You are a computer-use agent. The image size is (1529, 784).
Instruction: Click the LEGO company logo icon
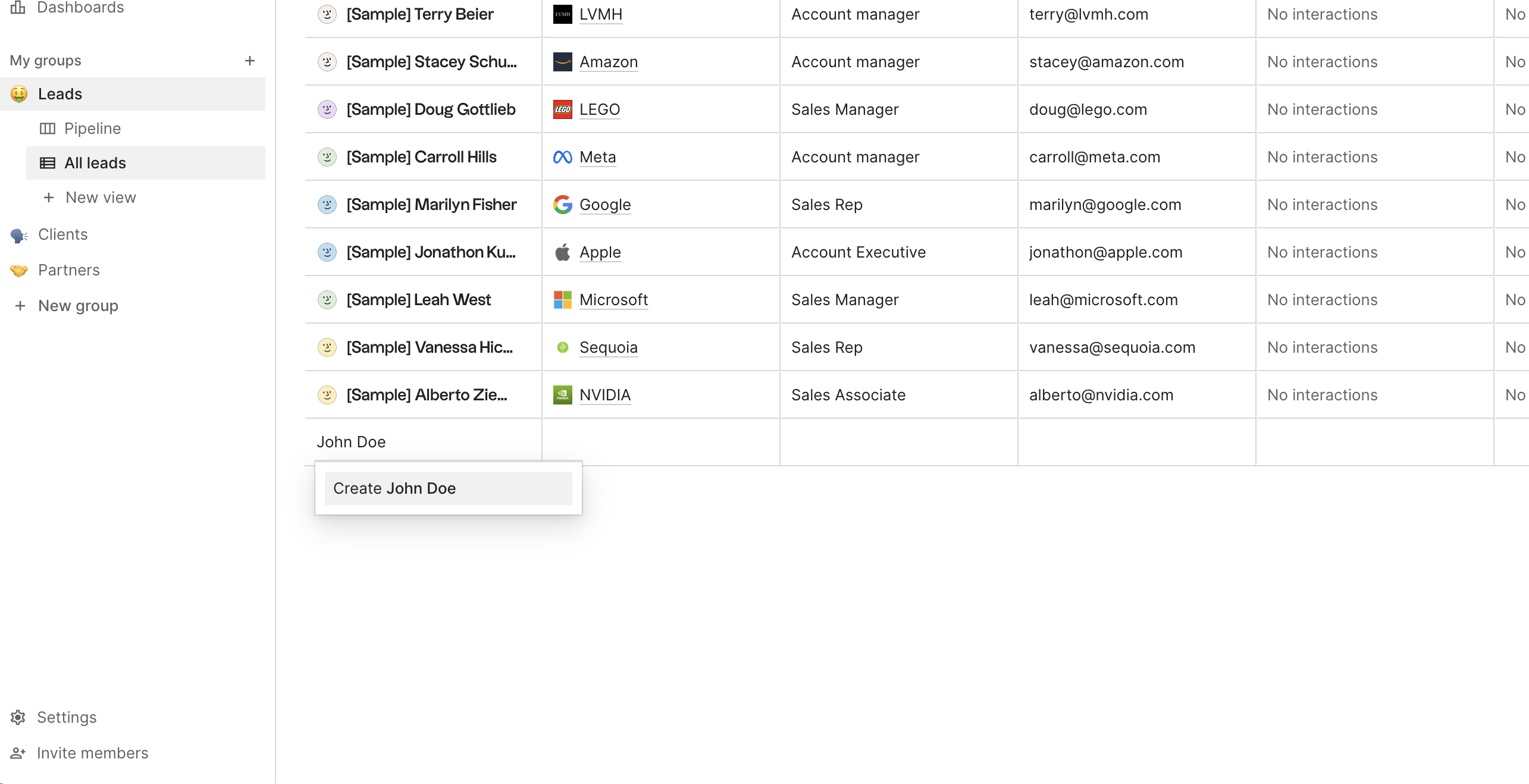(x=562, y=109)
